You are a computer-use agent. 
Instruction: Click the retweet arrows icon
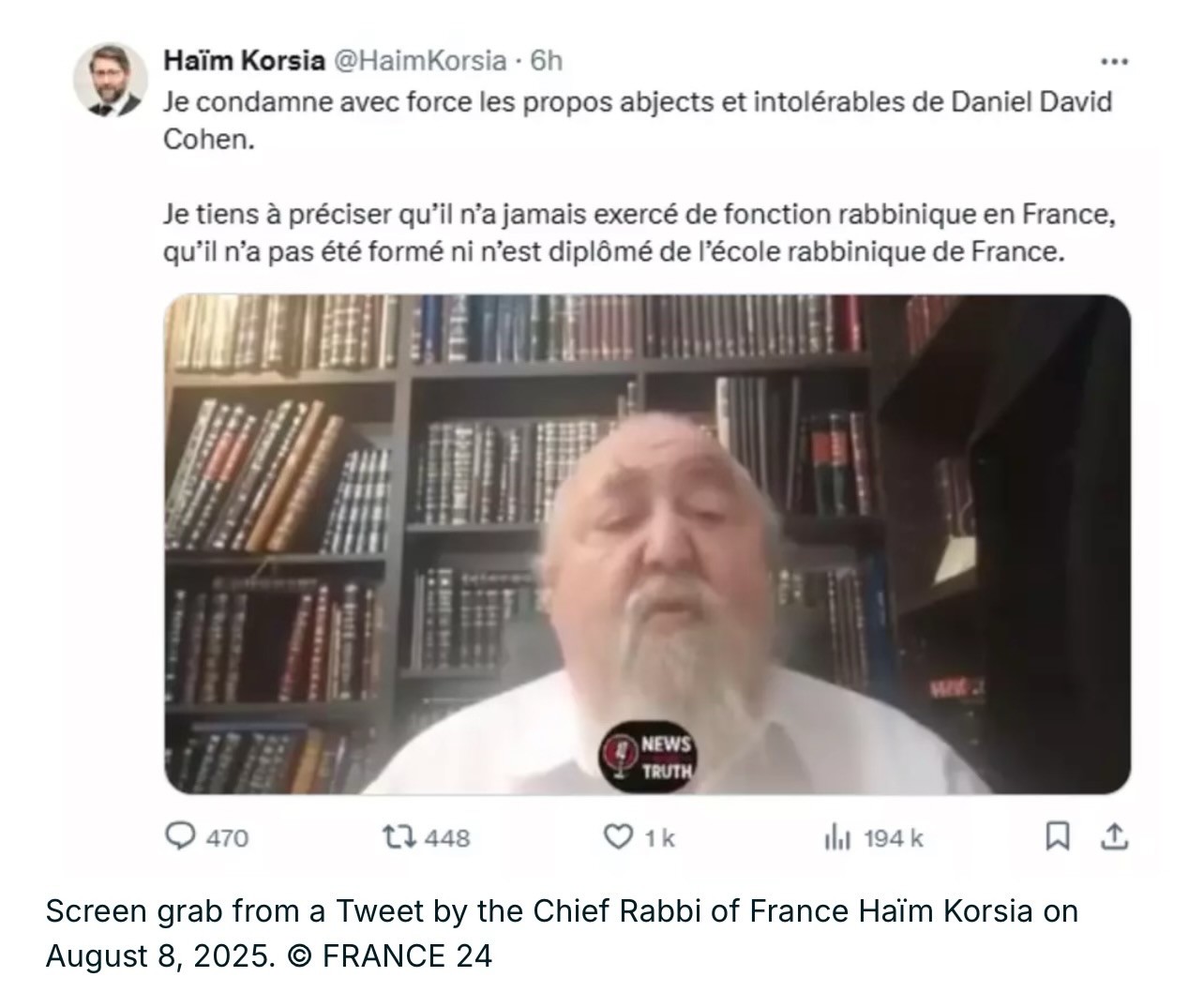399,836
